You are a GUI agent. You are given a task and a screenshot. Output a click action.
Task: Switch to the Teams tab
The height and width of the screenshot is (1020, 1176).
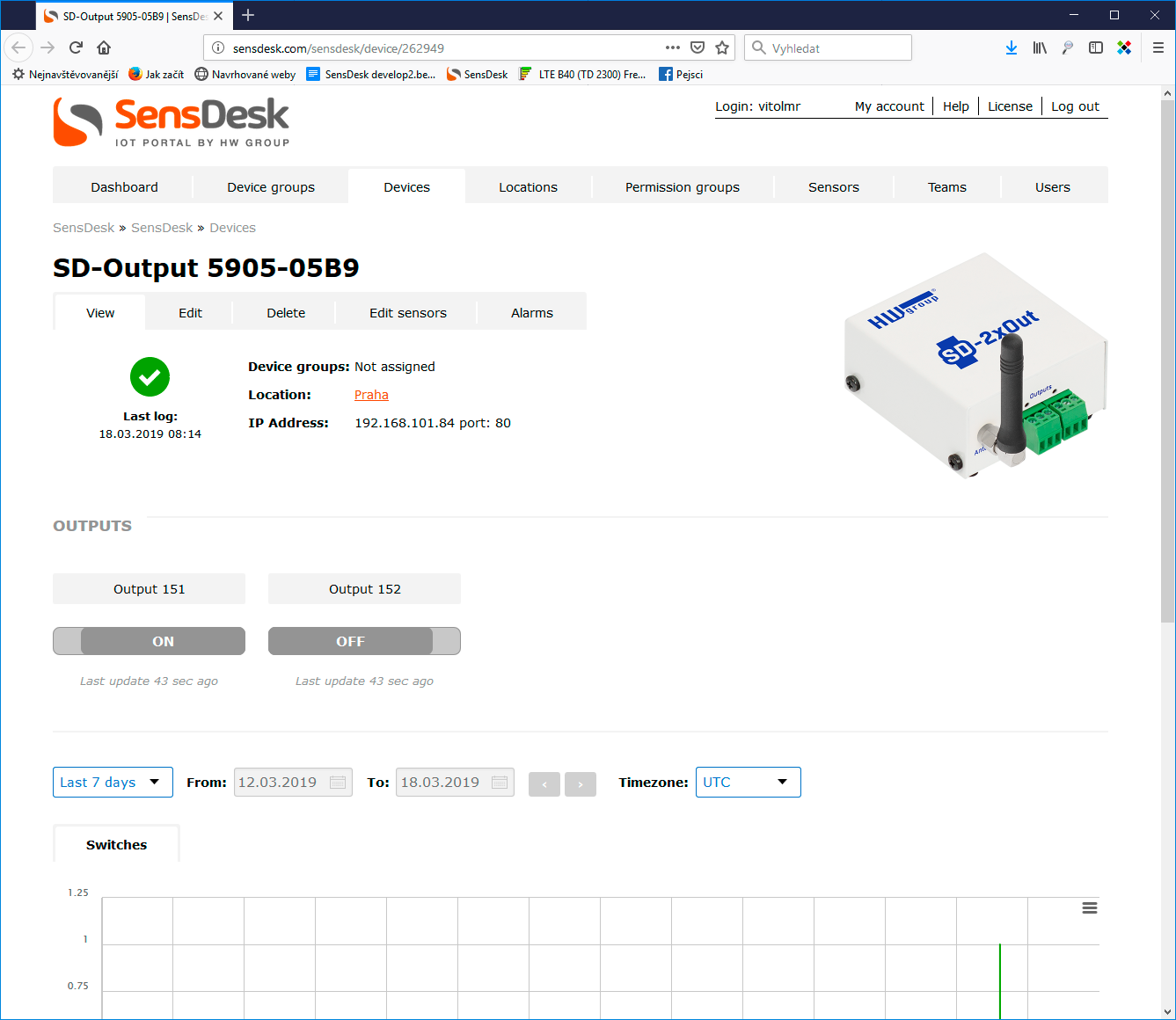947,186
